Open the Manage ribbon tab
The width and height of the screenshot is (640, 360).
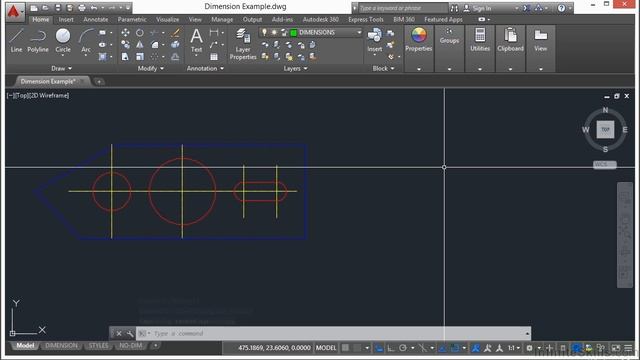coord(222,19)
